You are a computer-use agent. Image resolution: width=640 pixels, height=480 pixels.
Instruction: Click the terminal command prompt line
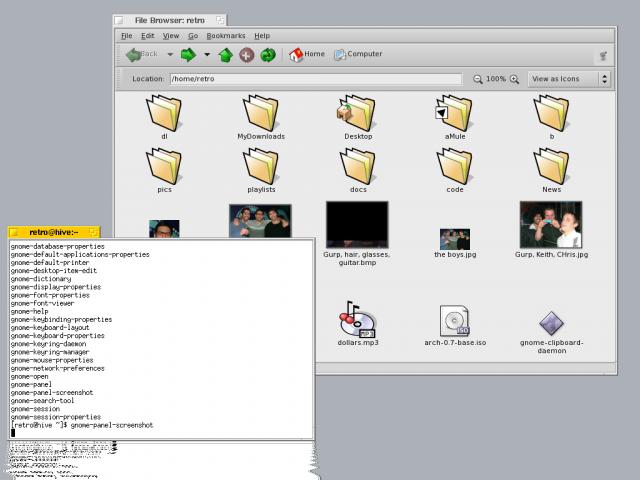(82, 425)
